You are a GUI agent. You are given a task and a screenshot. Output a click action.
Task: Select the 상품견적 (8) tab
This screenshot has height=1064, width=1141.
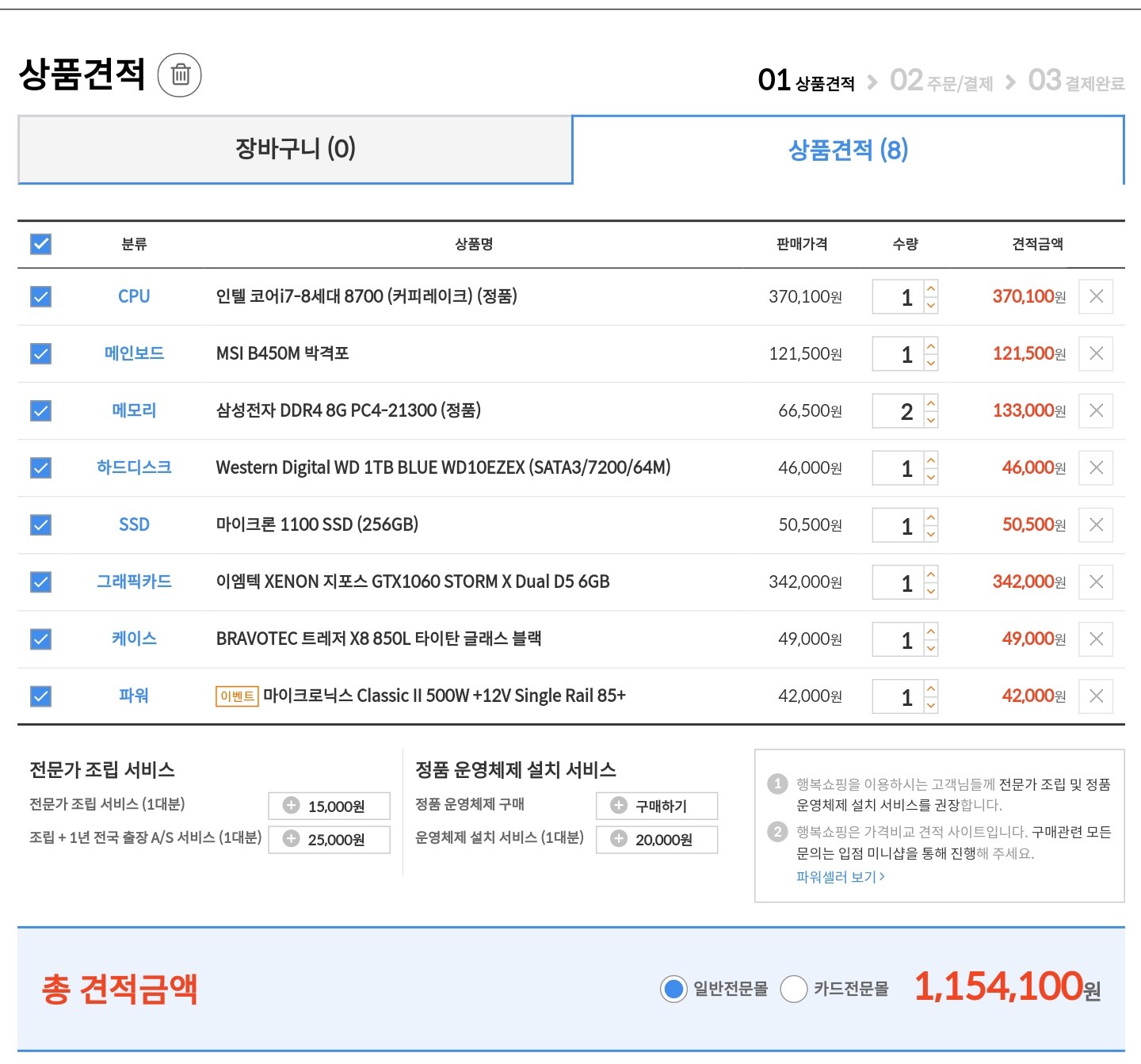[848, 149]
